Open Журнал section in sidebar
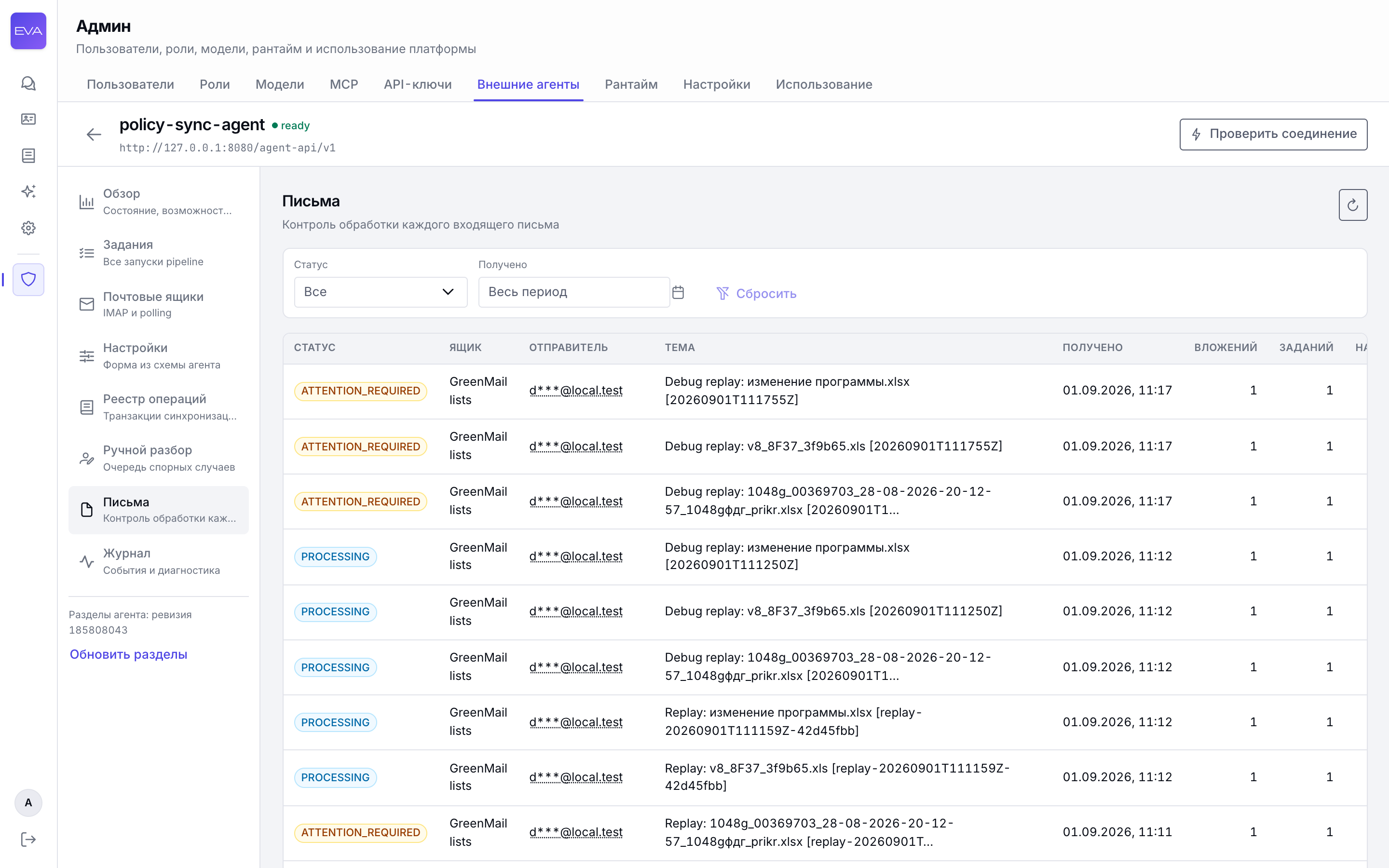Screen dimensions: 1389x868 158,561
